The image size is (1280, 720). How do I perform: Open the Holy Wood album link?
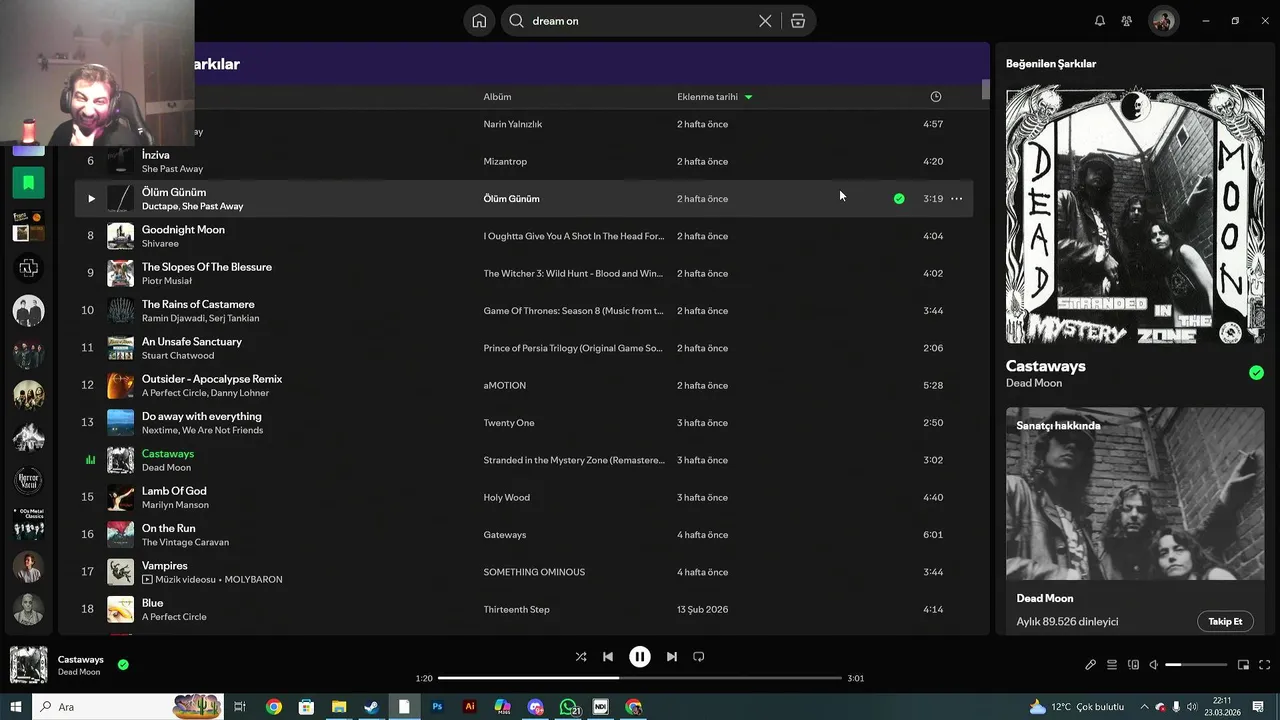click(506, 498)
